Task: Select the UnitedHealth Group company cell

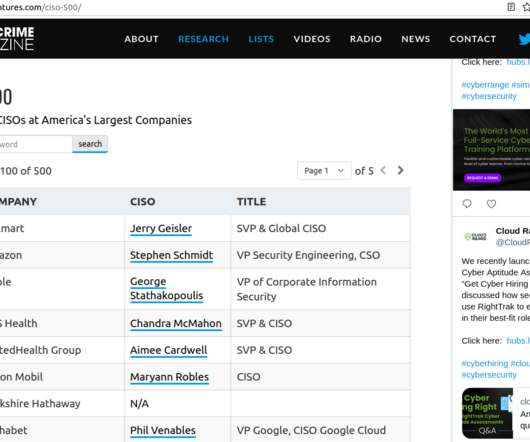Action: tap(62, 350)
